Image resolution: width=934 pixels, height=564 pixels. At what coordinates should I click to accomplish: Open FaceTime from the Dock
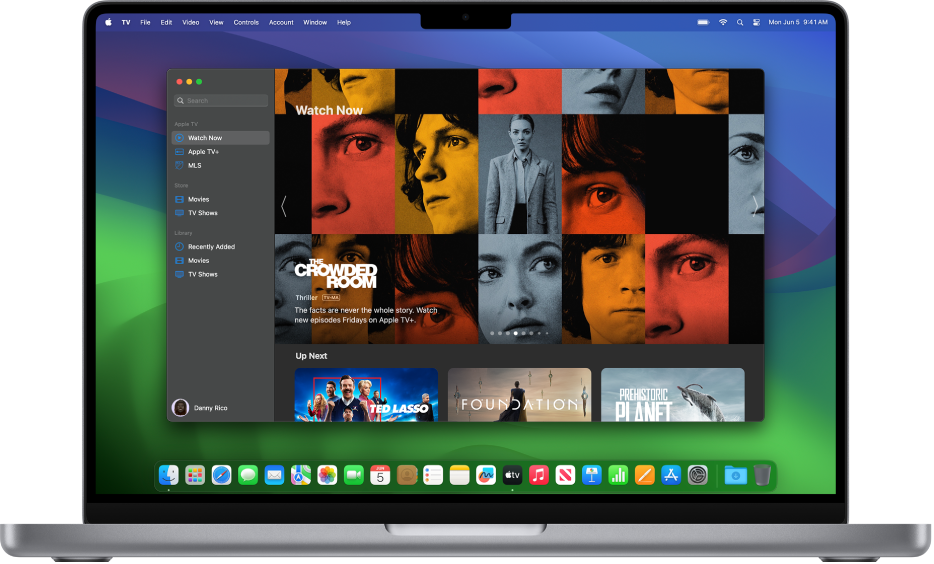coord(354,475)
